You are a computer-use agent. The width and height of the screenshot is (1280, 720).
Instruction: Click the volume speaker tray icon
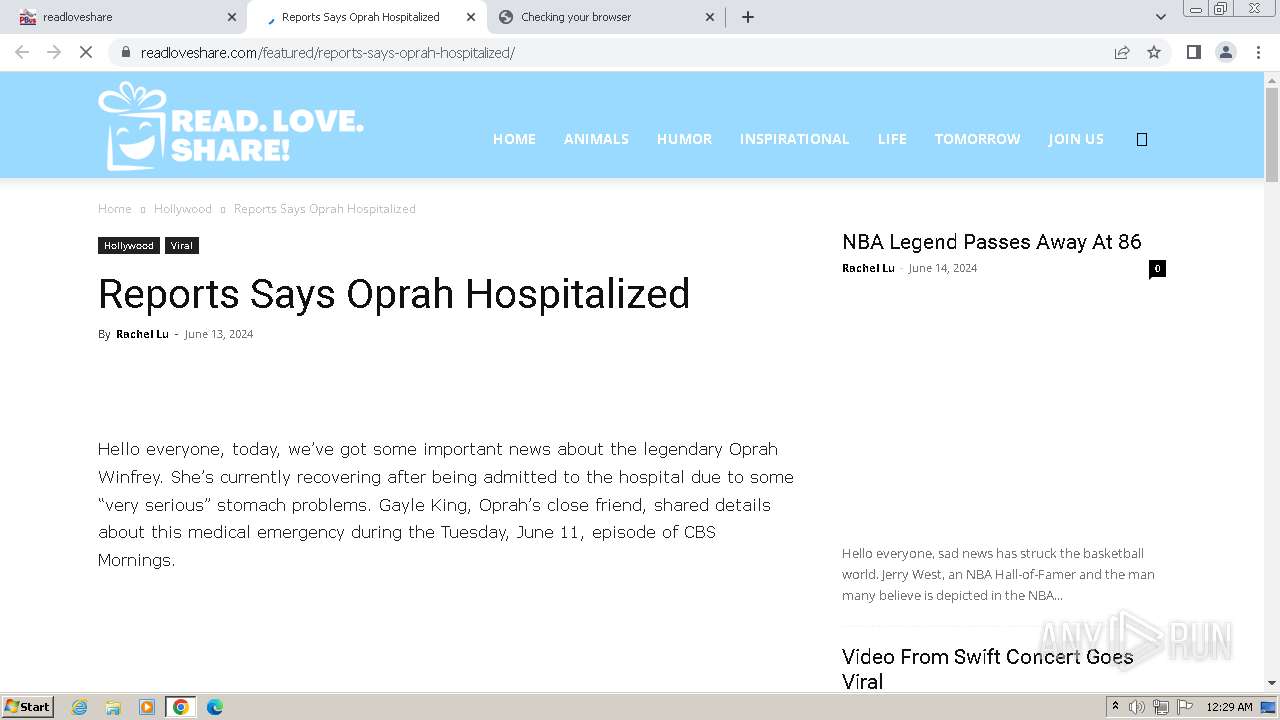tap(1137, 707)
